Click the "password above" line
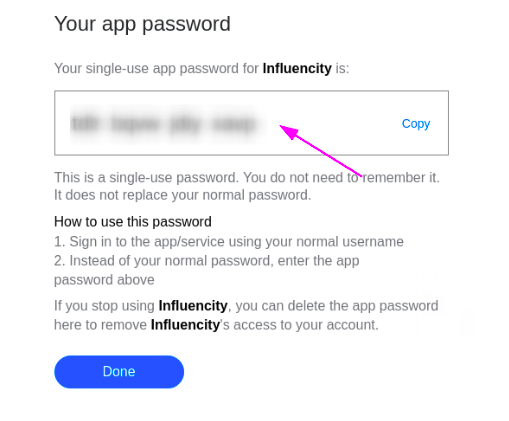The height and width of the screenshot is (421, 509). click(104, 280)
